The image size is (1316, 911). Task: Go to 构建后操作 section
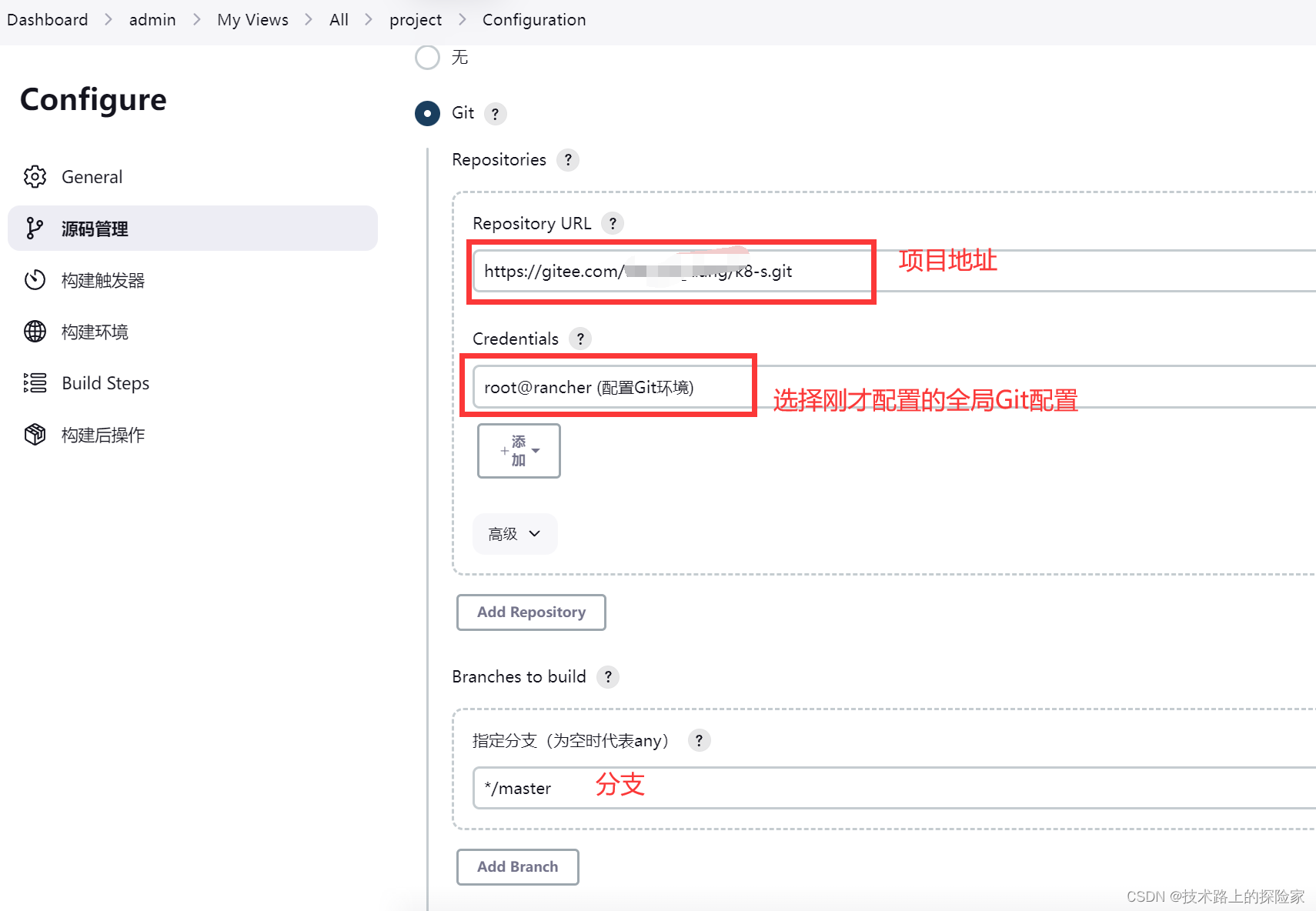[192, 435]
